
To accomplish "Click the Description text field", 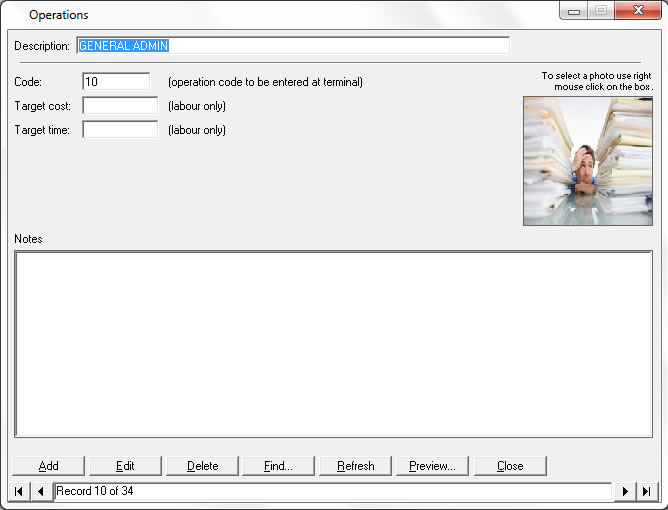I will pyautogui.click(x=293, y=46).
